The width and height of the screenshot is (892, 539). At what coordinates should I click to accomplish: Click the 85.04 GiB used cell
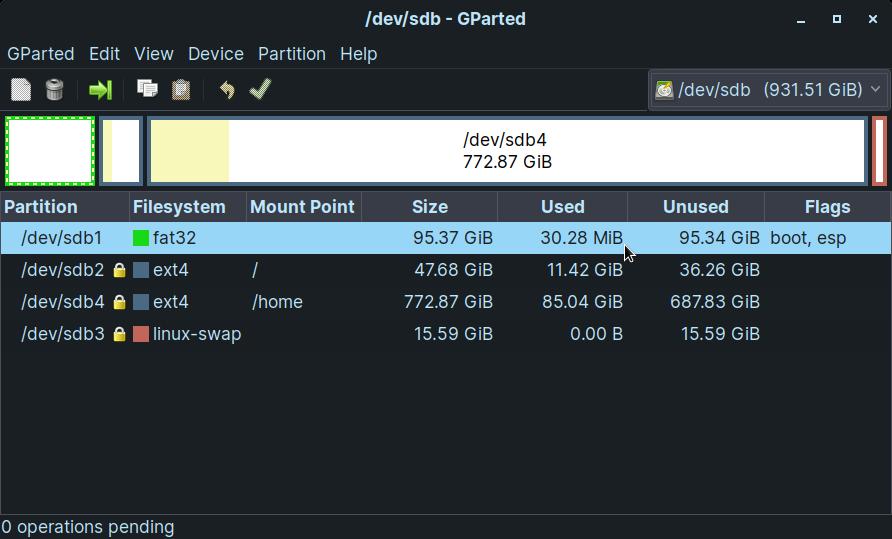pos(583,302)
